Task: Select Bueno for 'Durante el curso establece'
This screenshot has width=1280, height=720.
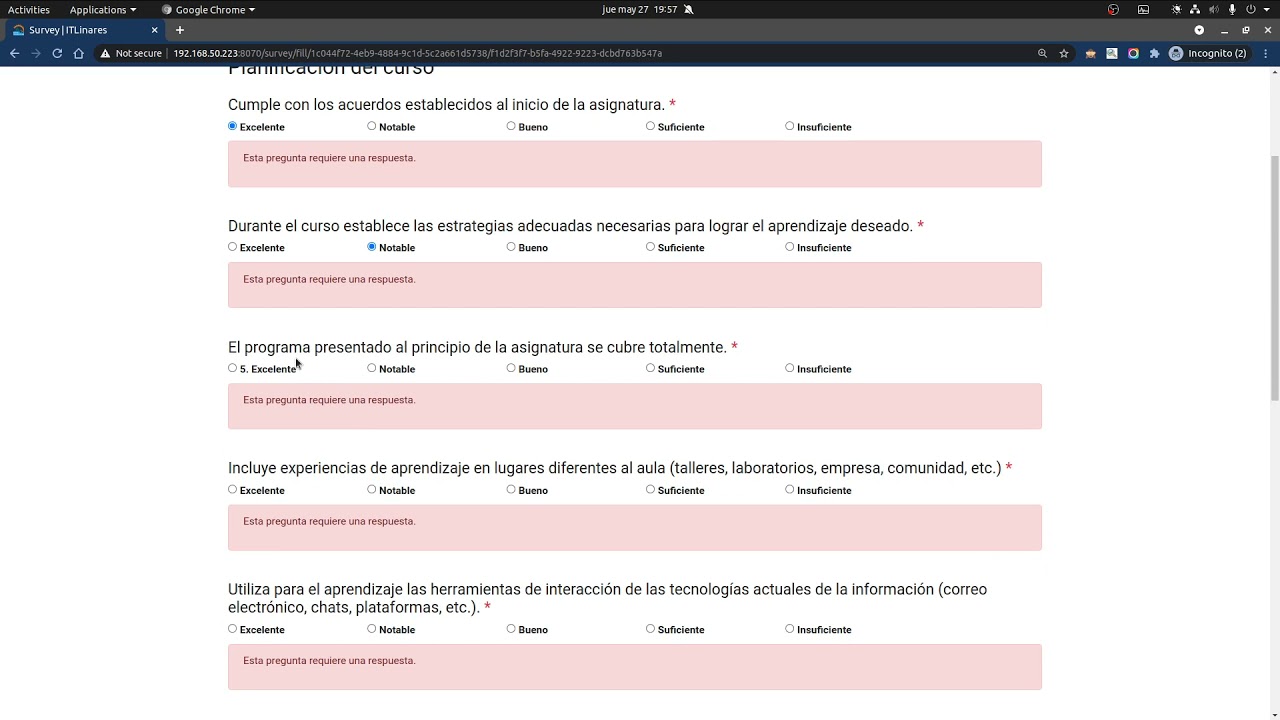Action: pyautogui.click(x=511, y=247)
